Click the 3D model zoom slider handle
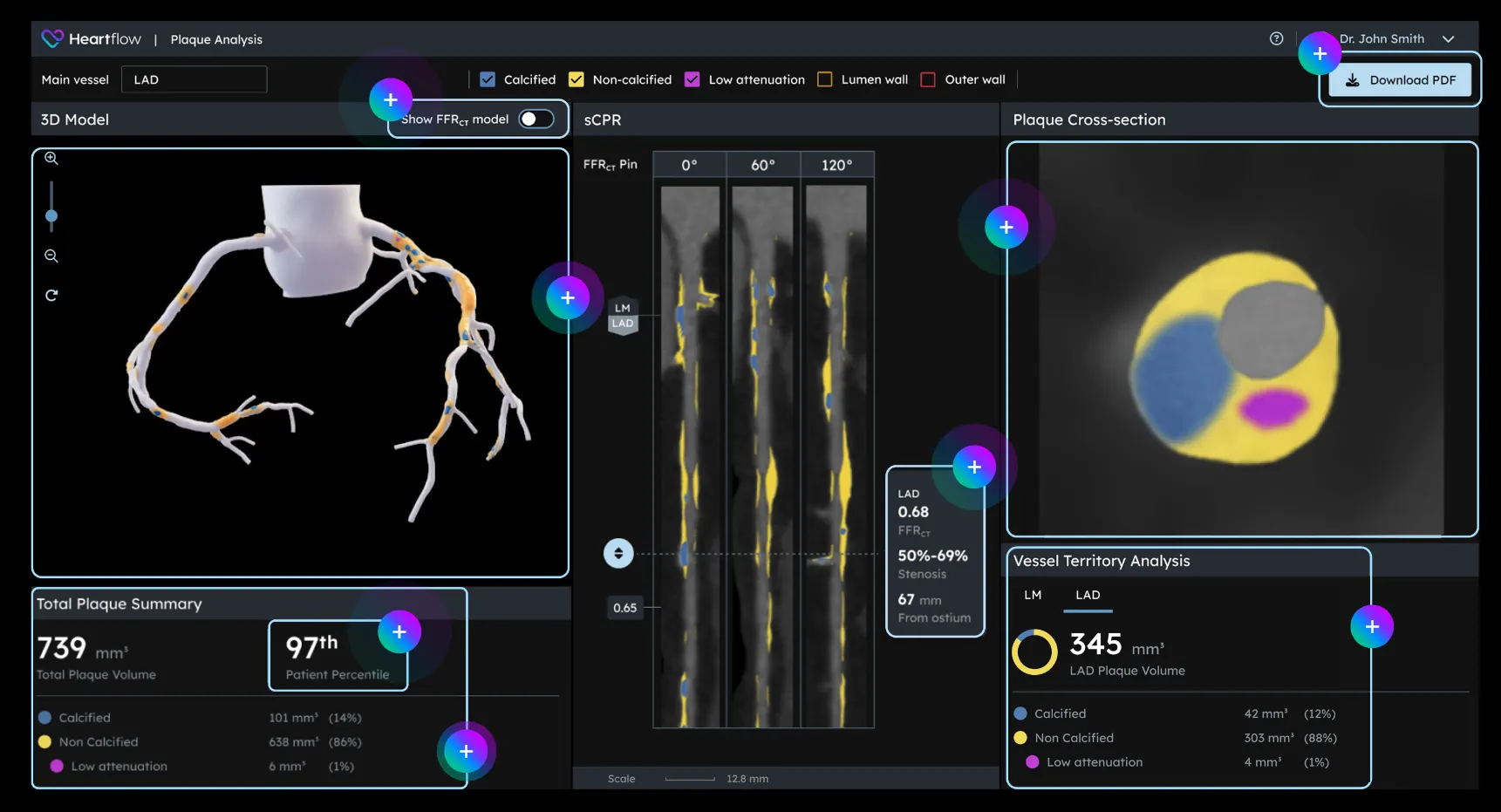 pos(51,216)
